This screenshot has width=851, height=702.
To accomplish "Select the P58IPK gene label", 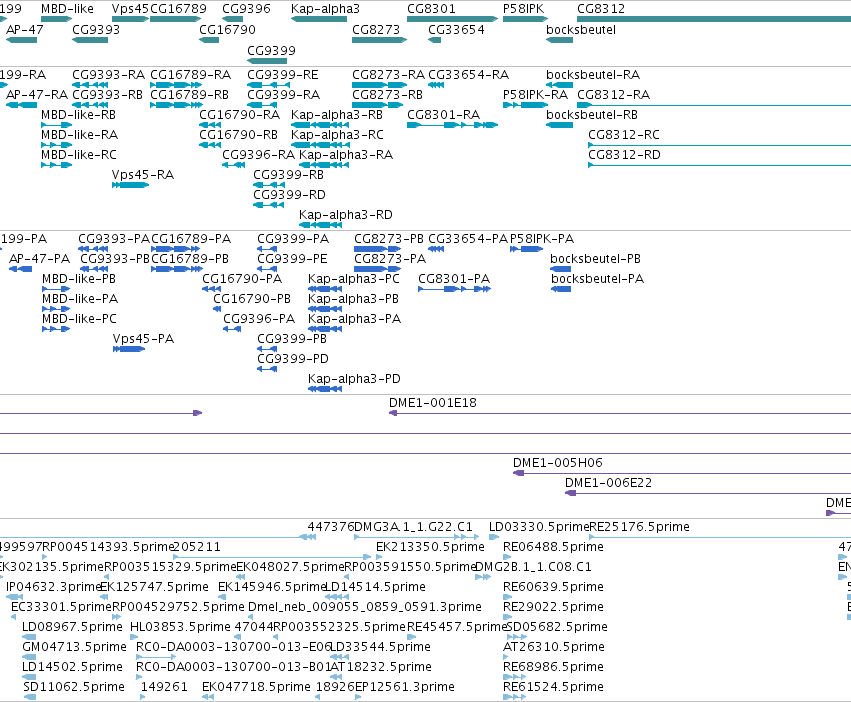I will 524,9.
